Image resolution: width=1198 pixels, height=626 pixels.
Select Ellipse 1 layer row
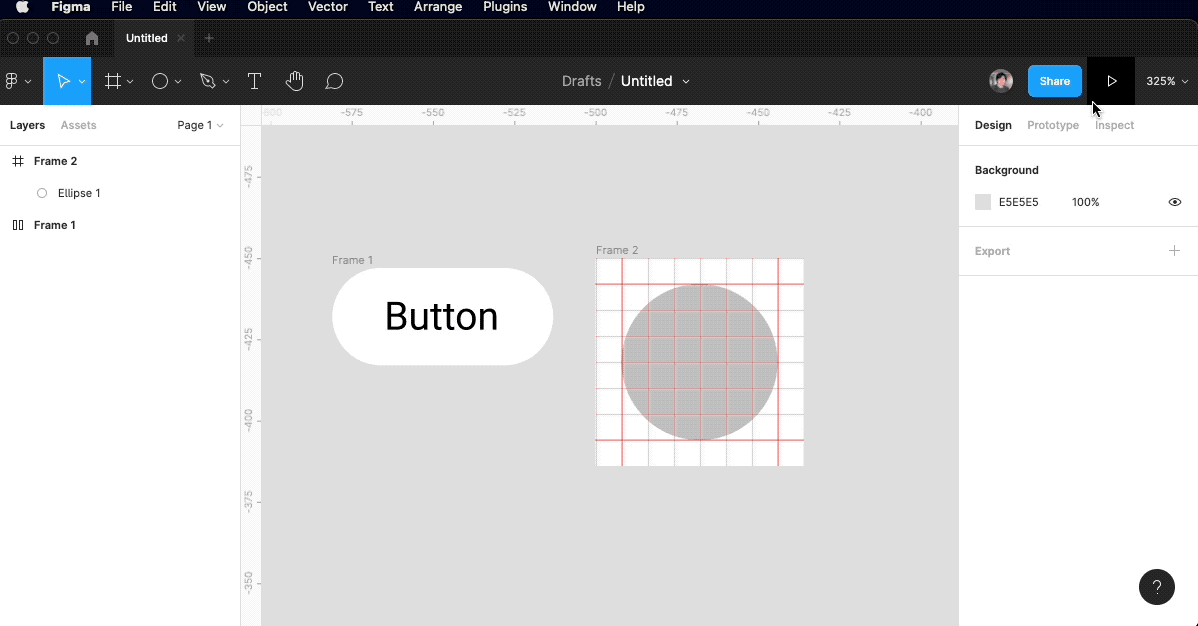point(120,193)
